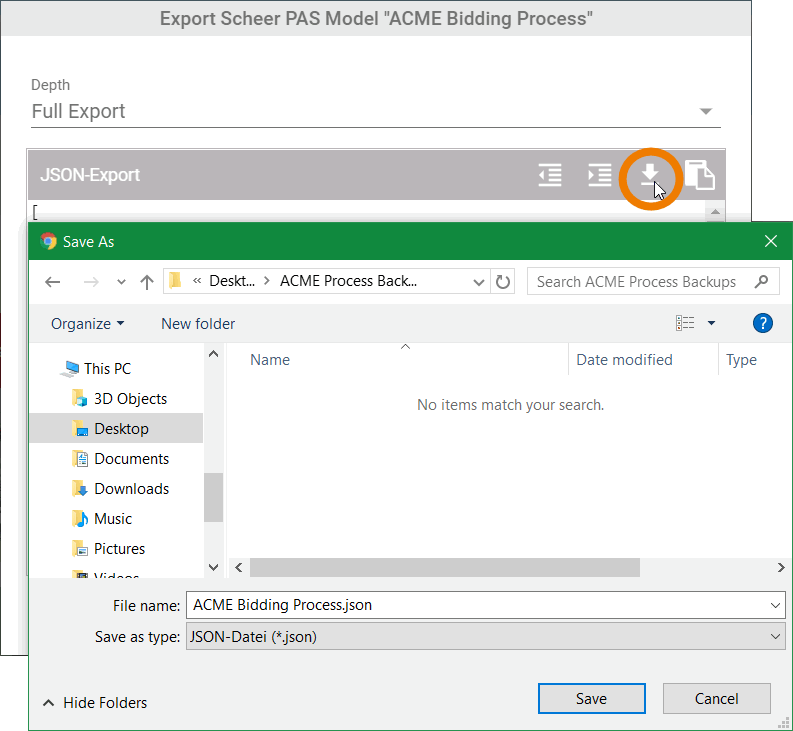
Task: Select Downloads in the folder tree
Action: [x=131, y=488]
